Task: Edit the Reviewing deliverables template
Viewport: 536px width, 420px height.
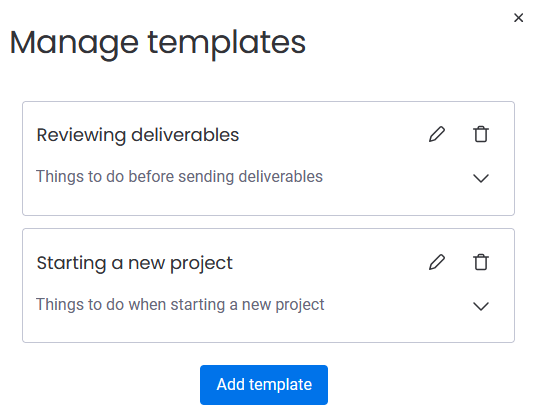Action: click(437, 134)
